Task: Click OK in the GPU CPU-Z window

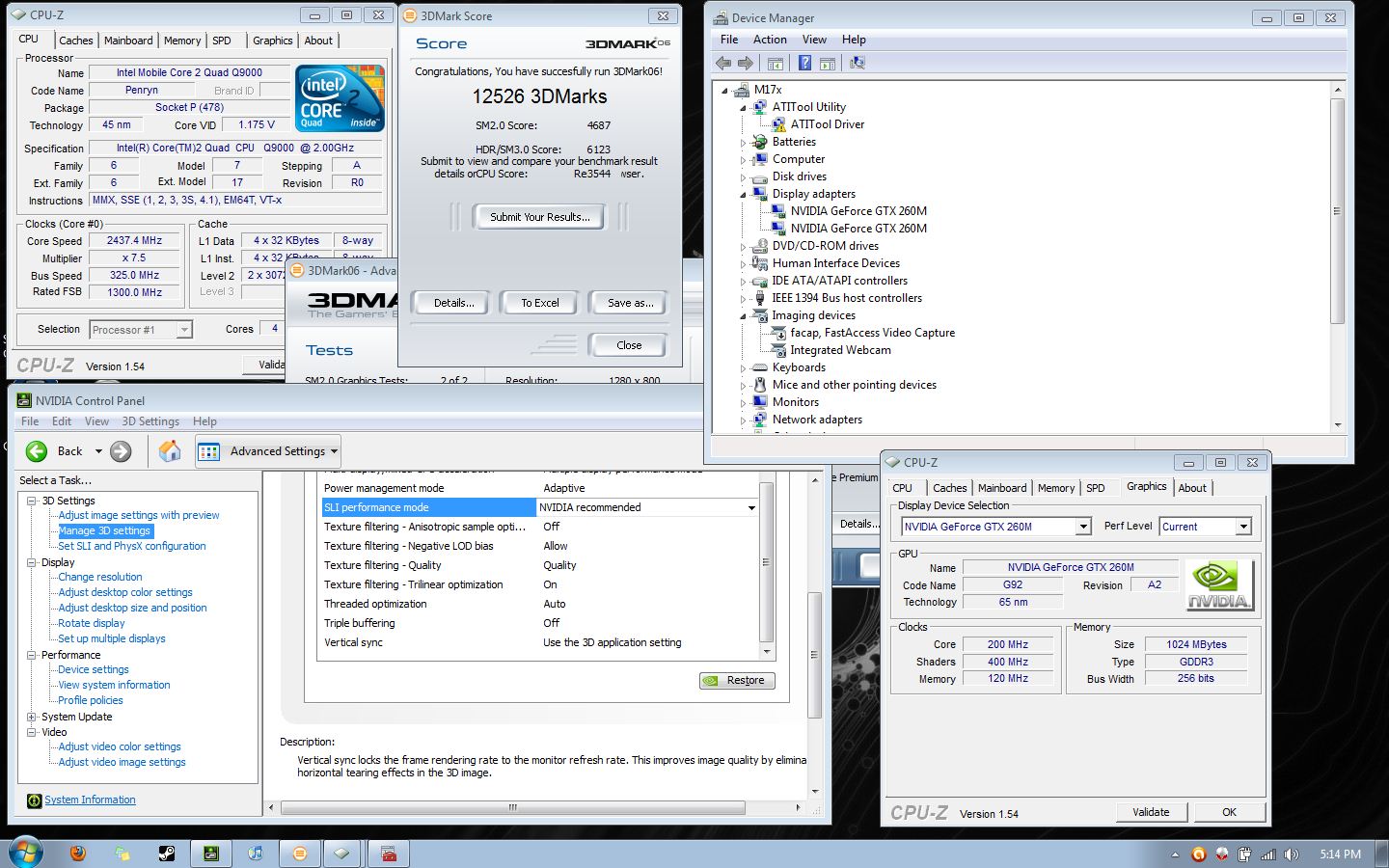Action: tap(1229, 812)
